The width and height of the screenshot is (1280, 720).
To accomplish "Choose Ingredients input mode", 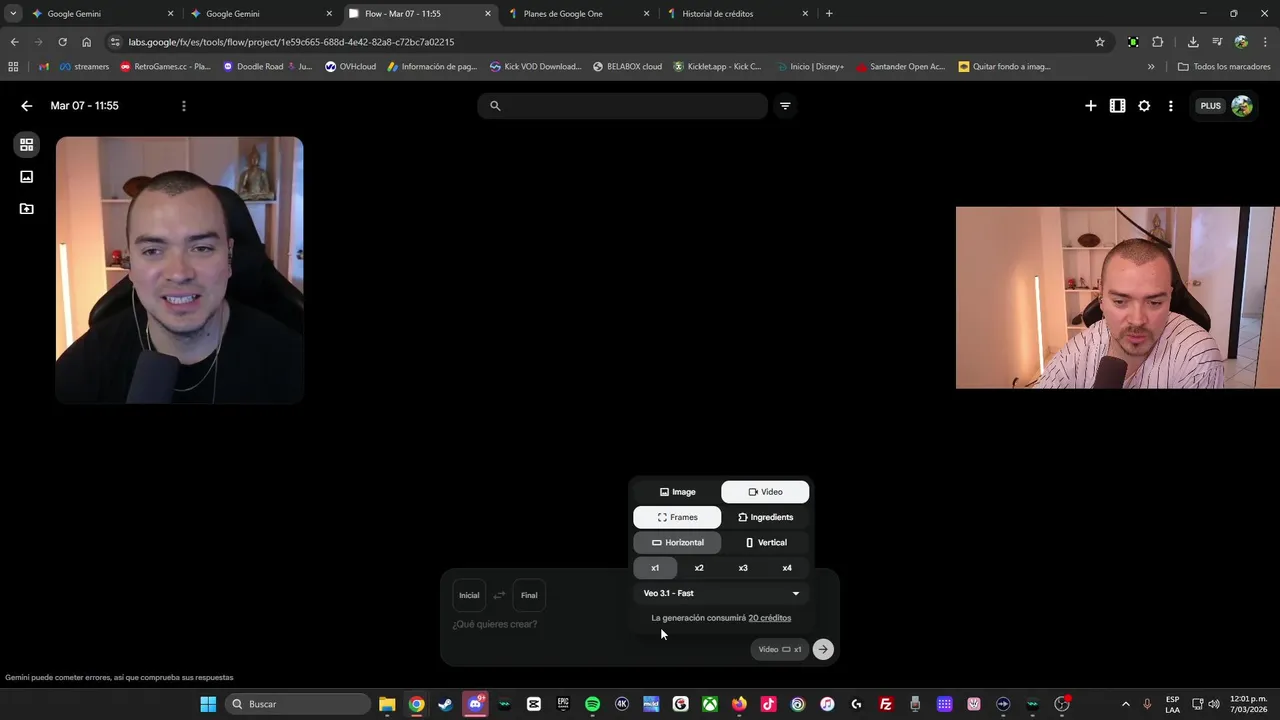I will pos(765,517).
